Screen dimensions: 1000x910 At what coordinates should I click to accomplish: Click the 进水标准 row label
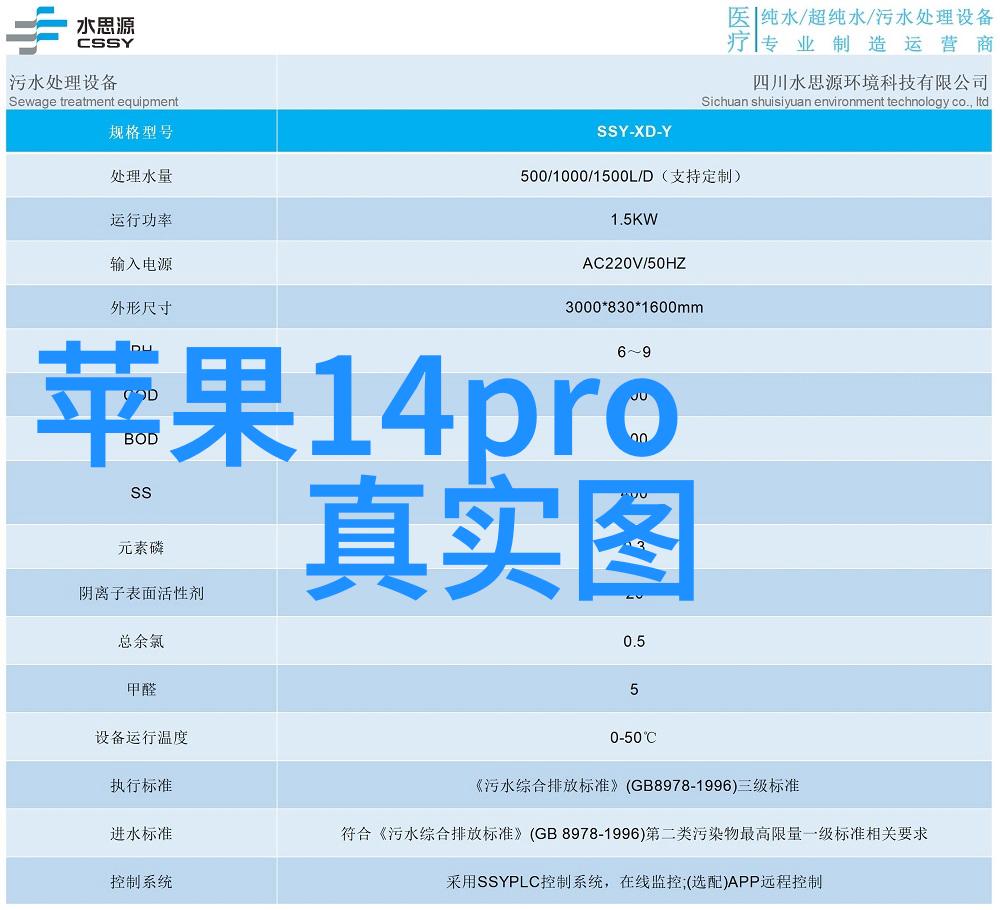tap(141, 833)
